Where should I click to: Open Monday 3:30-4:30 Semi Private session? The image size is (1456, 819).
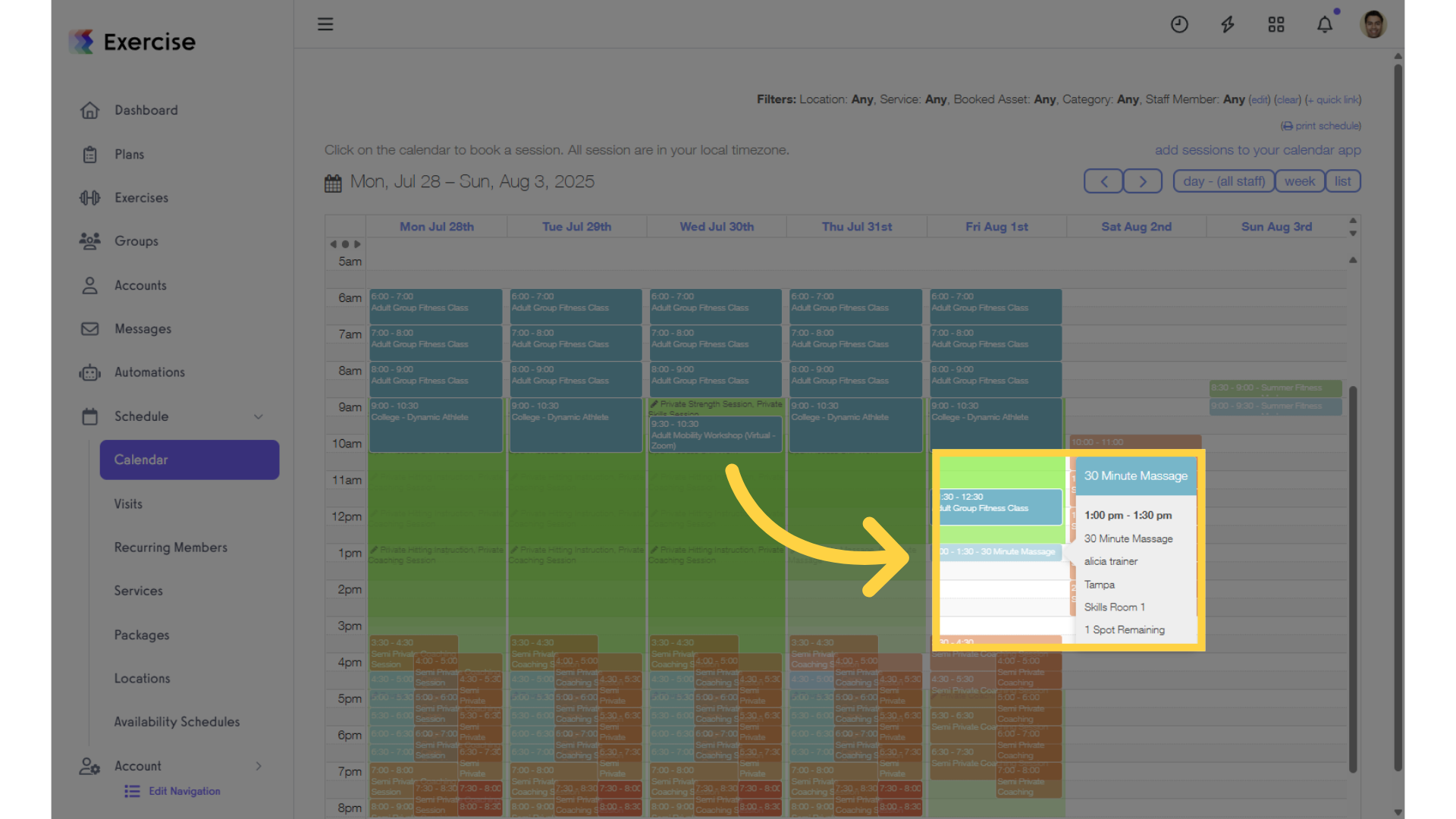click(x=413, y=653)
